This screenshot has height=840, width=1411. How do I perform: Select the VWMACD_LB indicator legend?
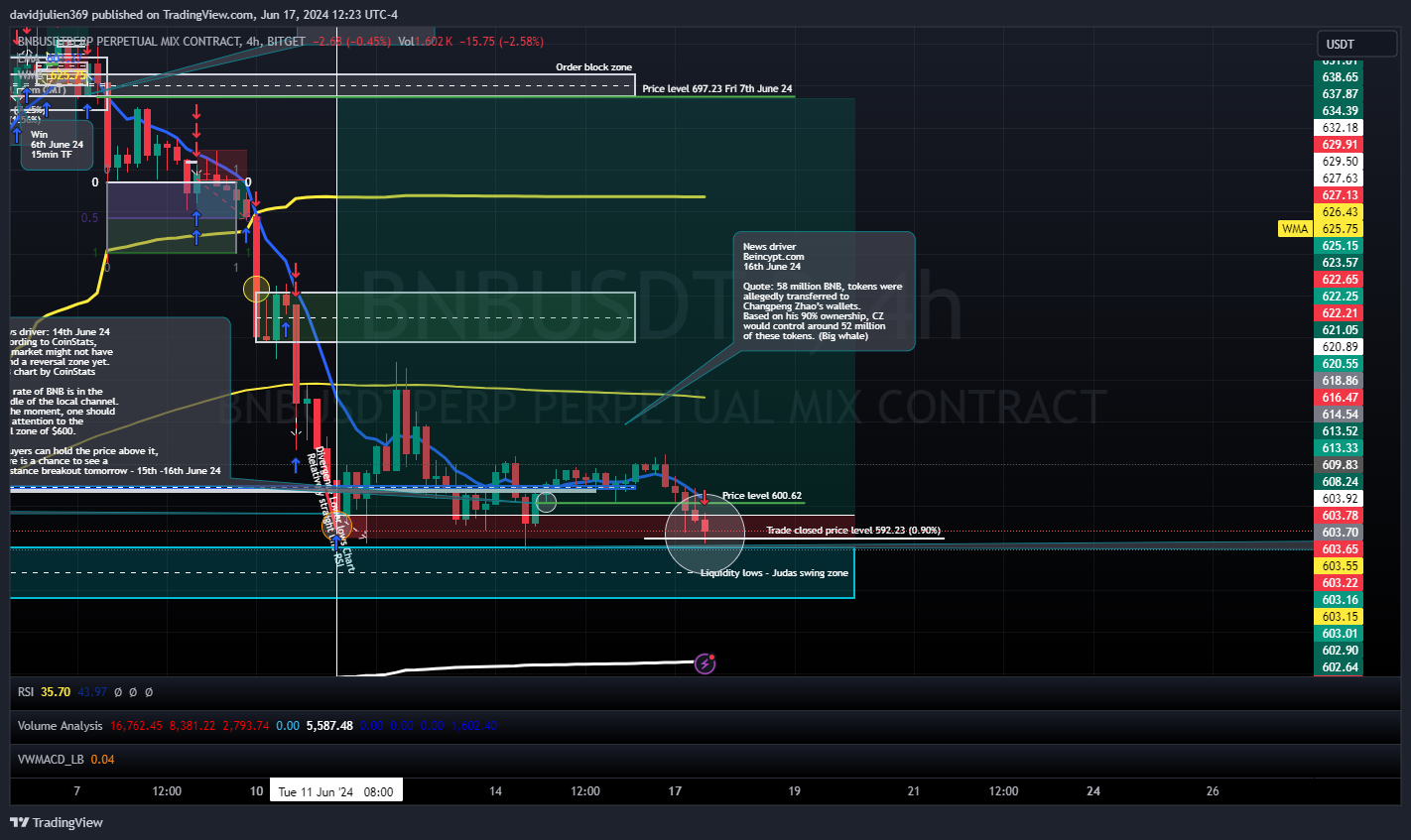[x=51, y=760]
